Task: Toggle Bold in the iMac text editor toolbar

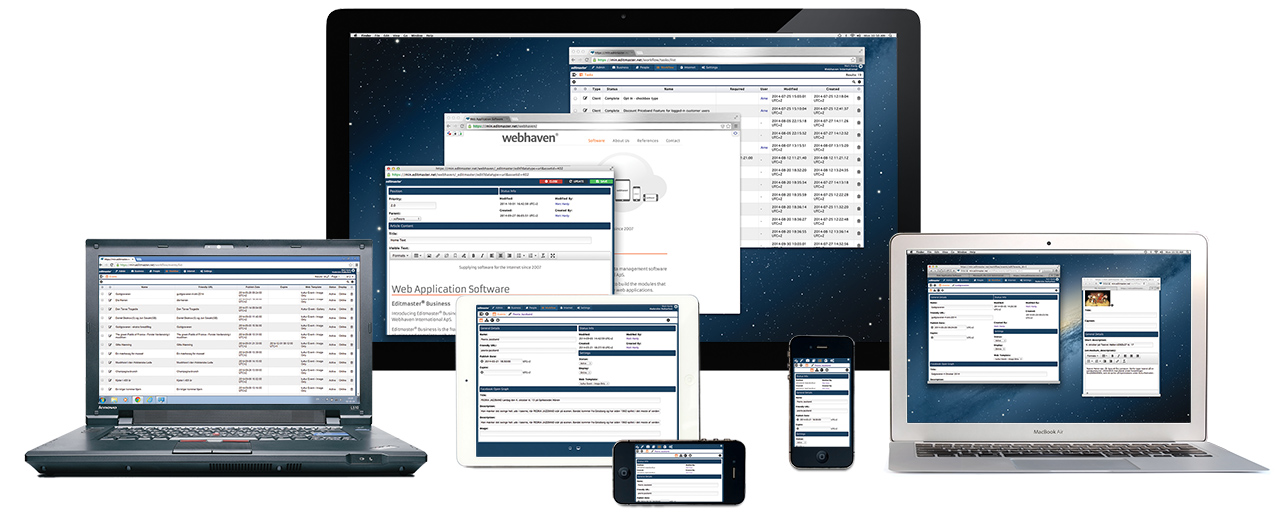Action: (472, 255)
